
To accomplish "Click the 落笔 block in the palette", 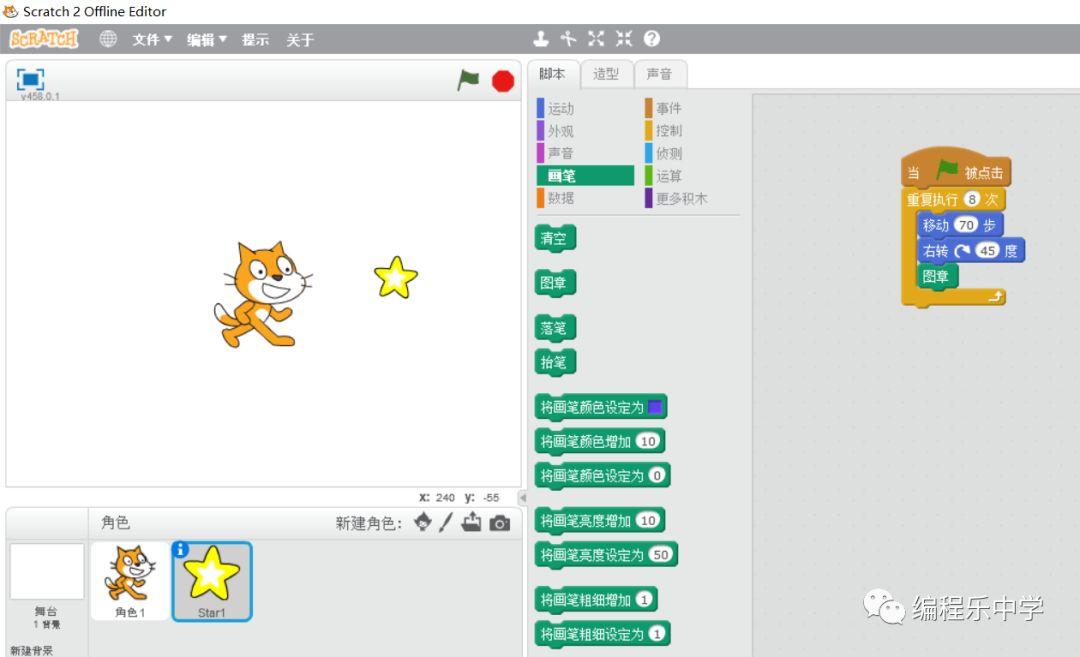I will coord(555,328).
